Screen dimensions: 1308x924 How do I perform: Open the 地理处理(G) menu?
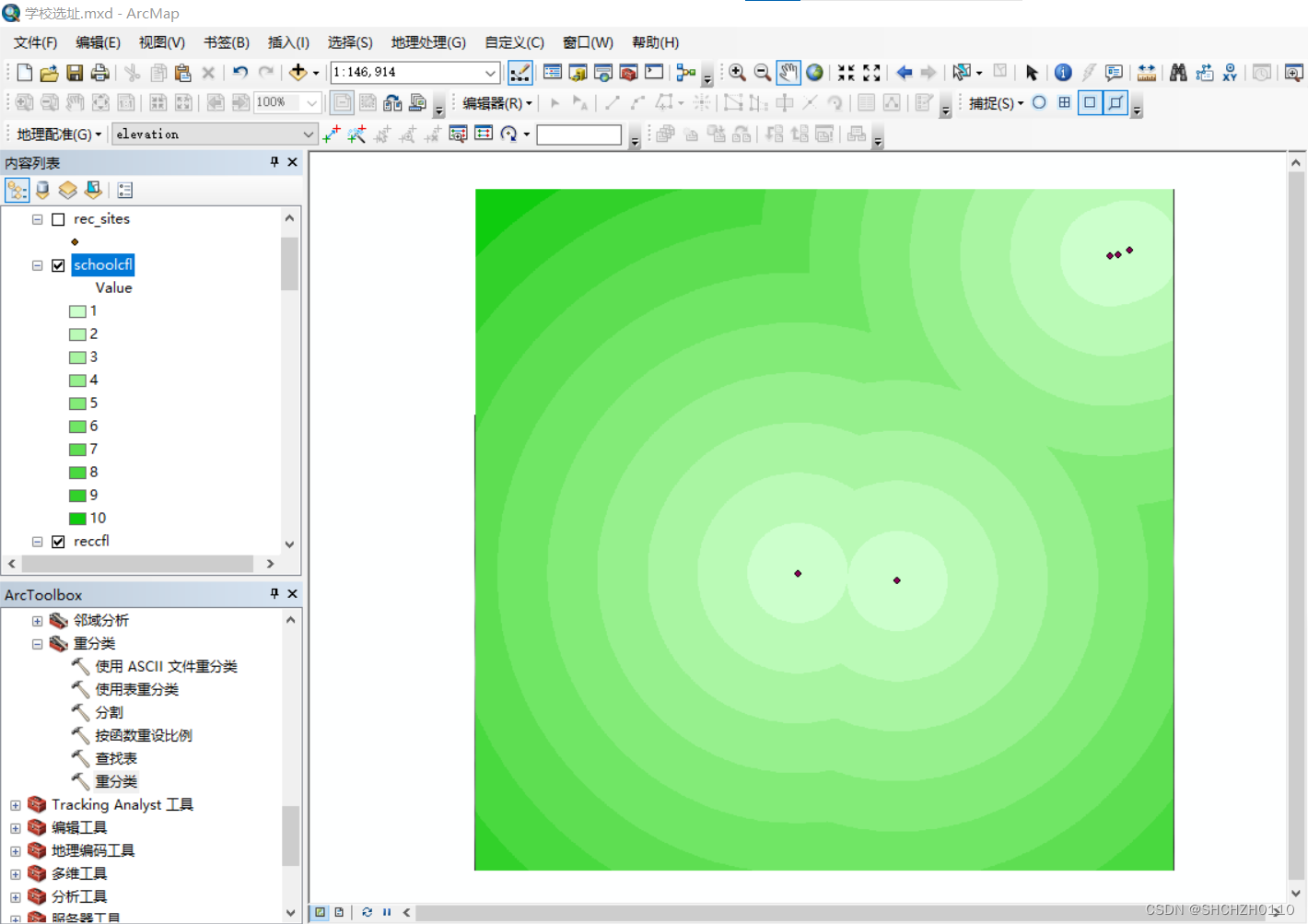point(428,42)
